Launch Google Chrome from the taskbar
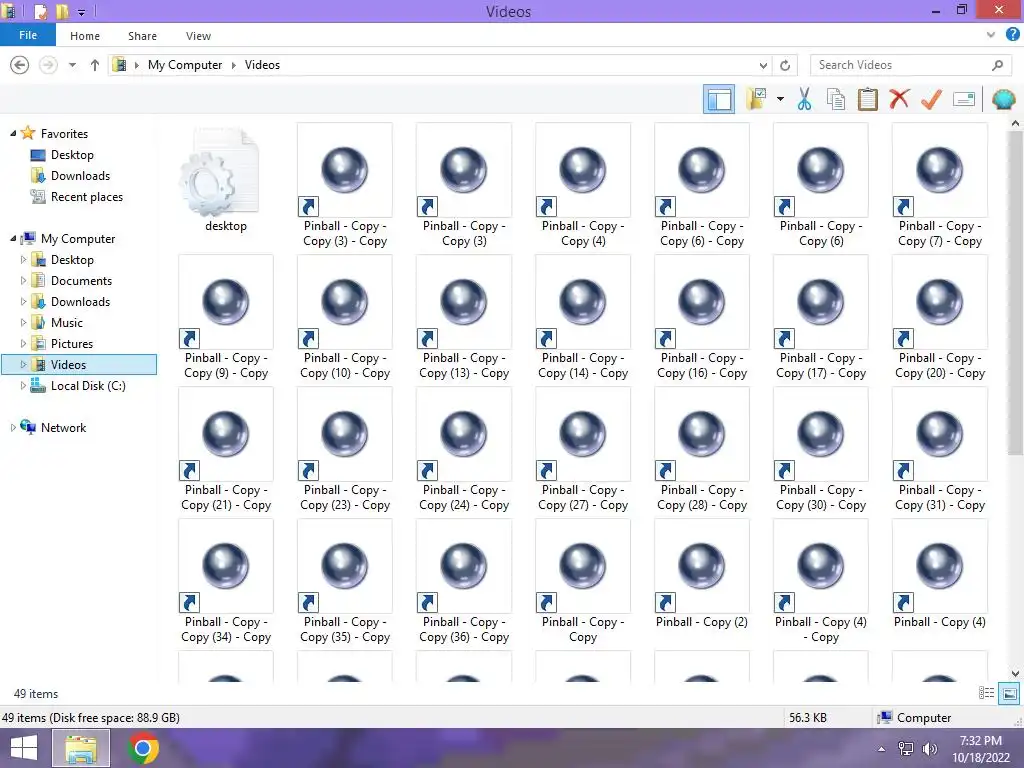Screen dimensions: 1024x768 tap(143, 748)
